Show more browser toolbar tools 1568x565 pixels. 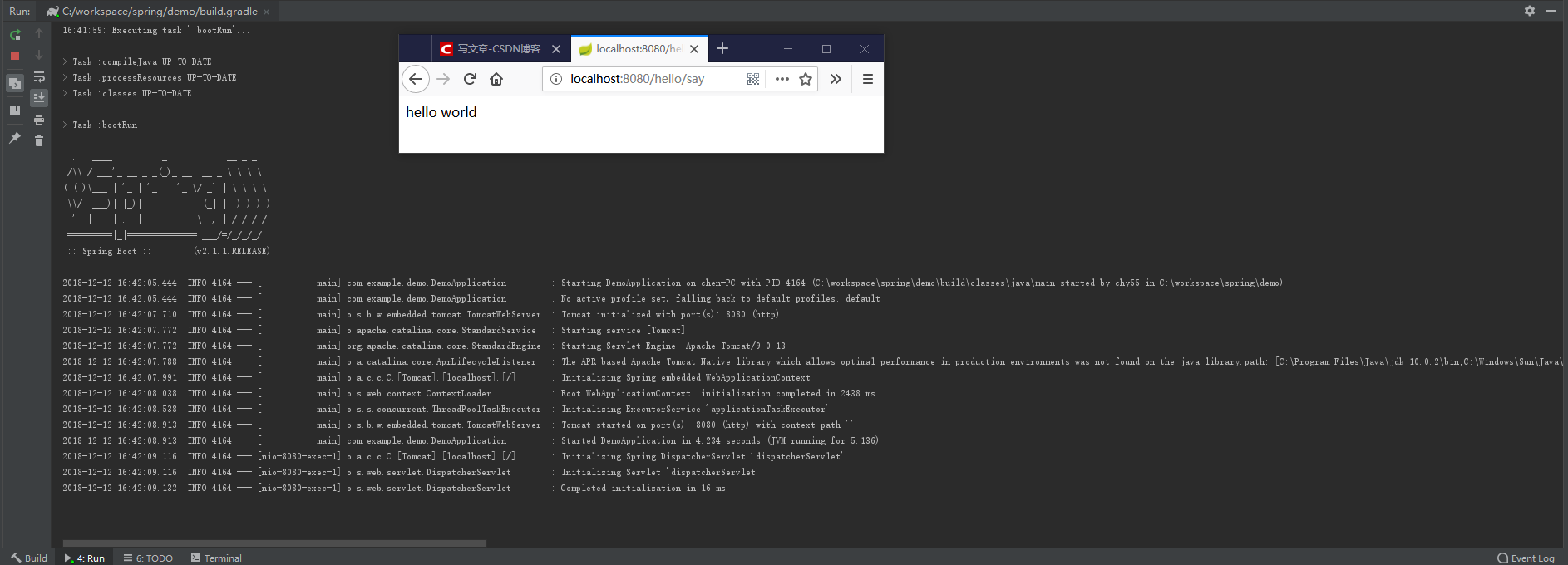(x=836, y=79)
